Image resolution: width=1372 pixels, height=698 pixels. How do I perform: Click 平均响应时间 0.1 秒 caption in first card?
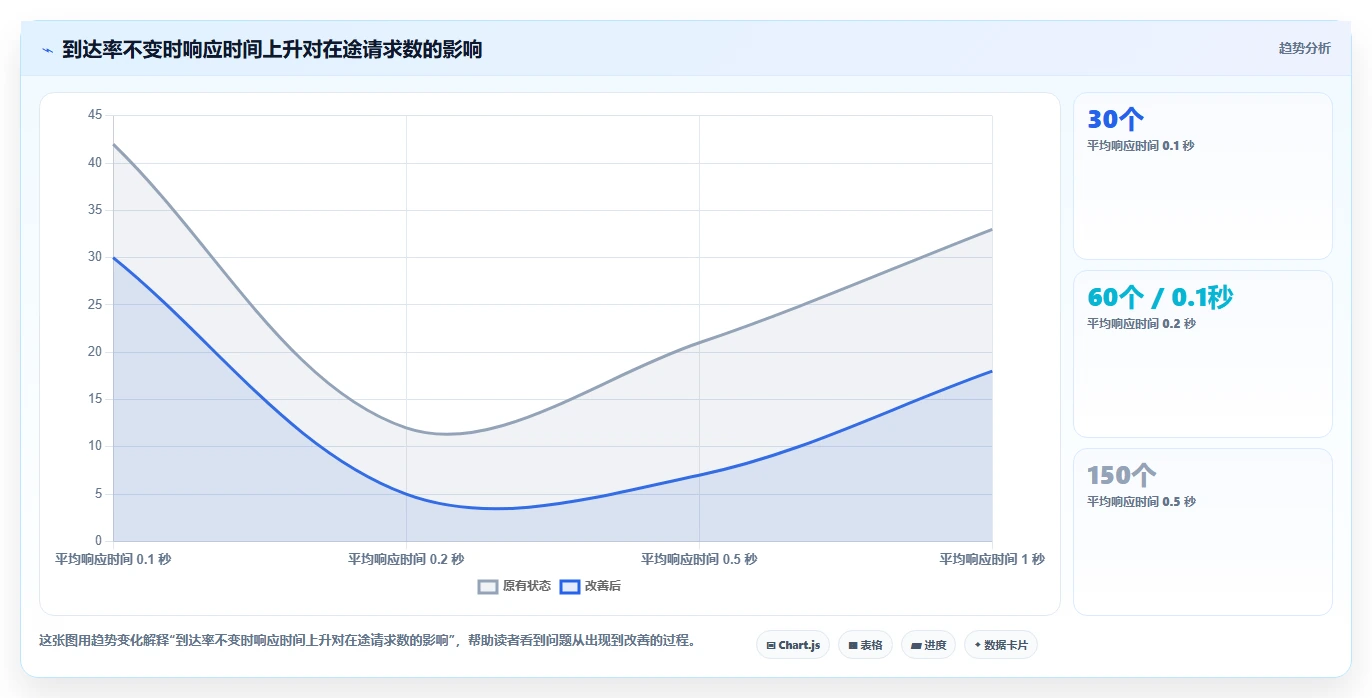[1141, 146]
